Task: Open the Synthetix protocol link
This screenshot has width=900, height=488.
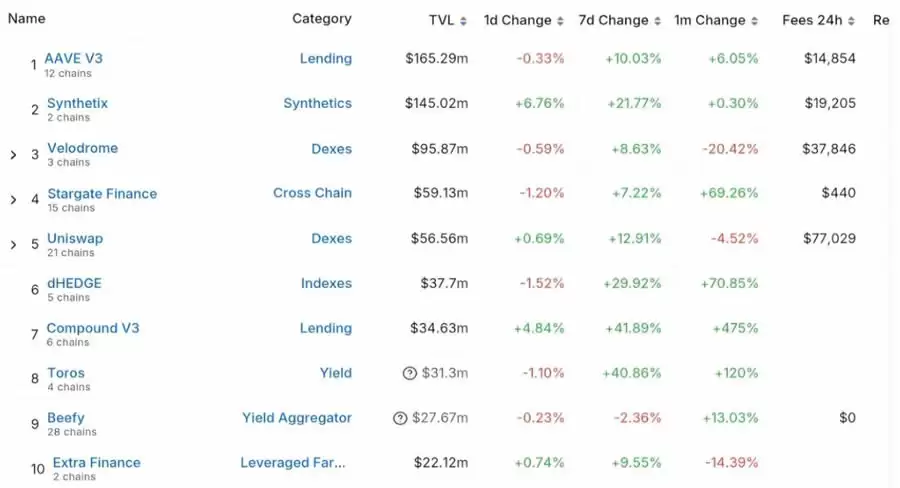Action: 77,103
